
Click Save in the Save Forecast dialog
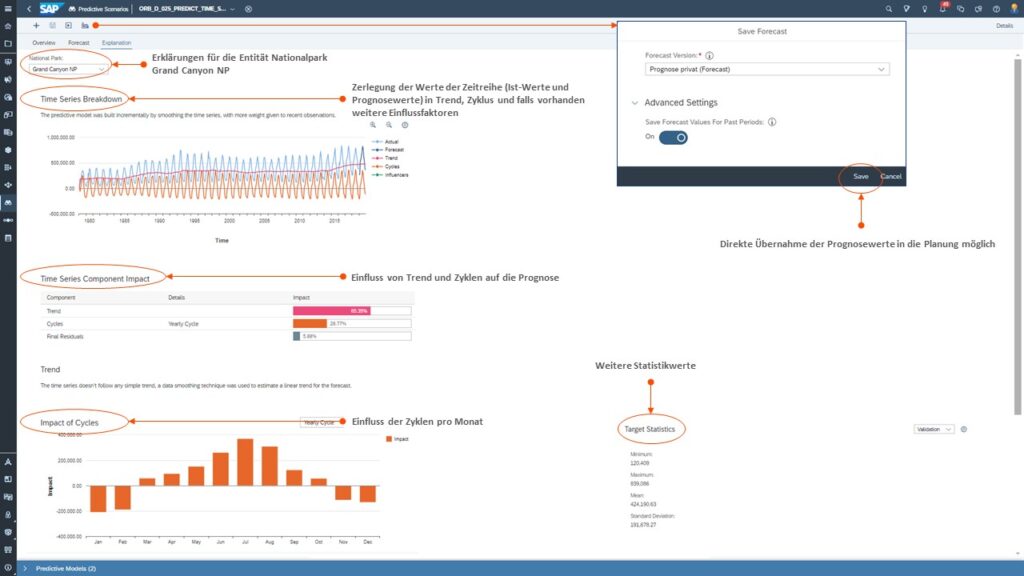(860, 176)
